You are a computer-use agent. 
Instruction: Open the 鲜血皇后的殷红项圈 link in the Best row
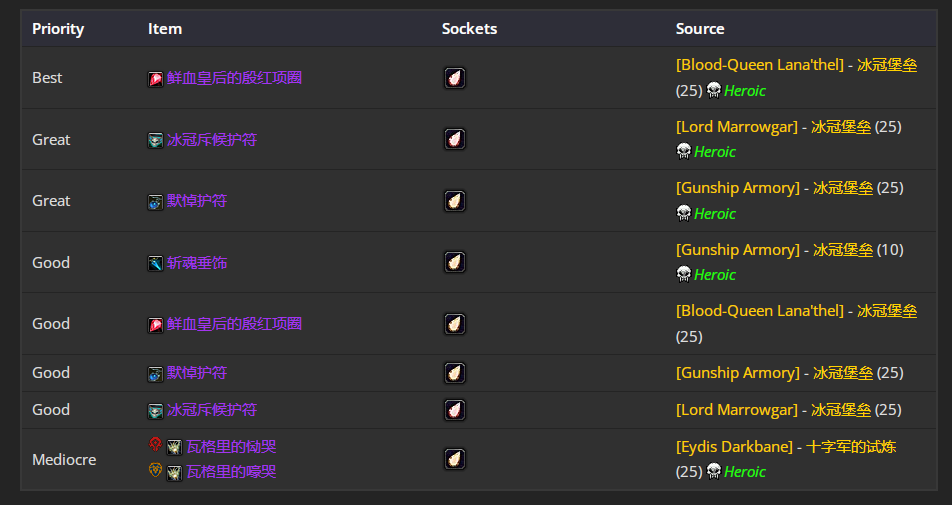pyautogui.click(x=234, y=78)
